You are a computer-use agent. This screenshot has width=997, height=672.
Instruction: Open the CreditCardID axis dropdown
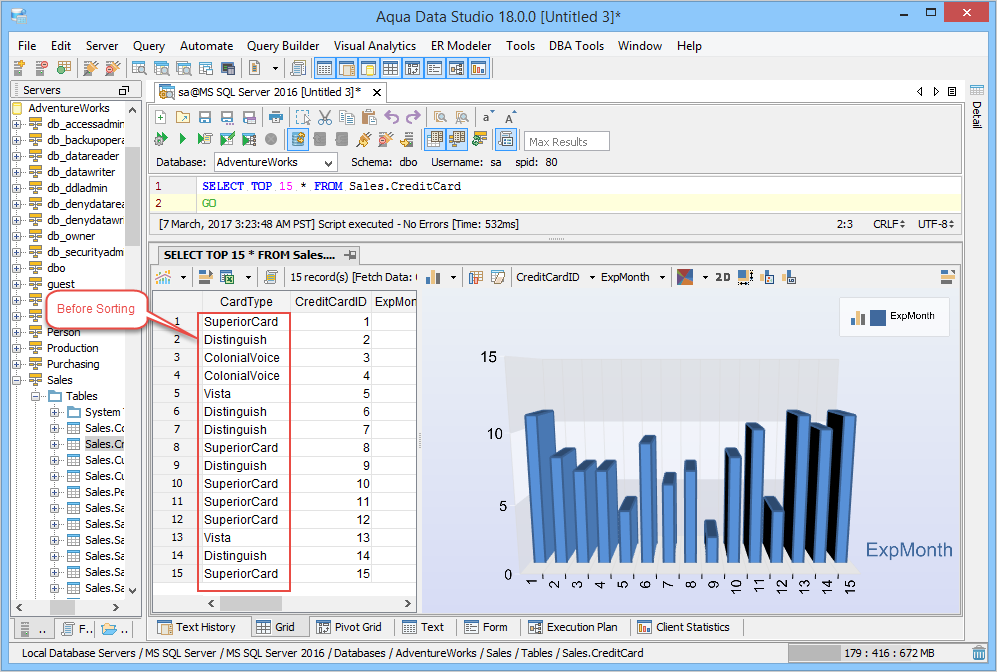click(592, 277)
